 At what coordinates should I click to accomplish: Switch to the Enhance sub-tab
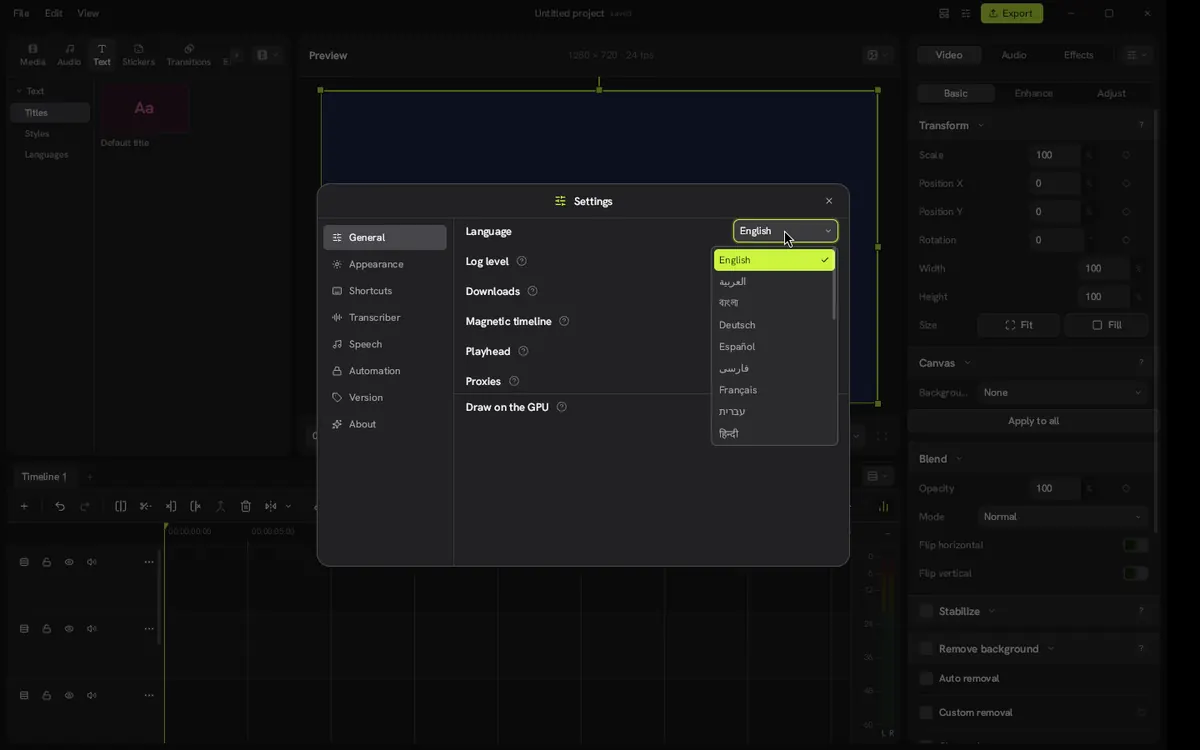click(x=1033, y=93)
